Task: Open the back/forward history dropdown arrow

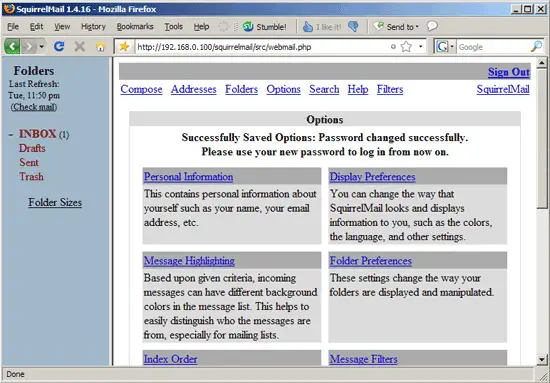Action: coord(41,47)
